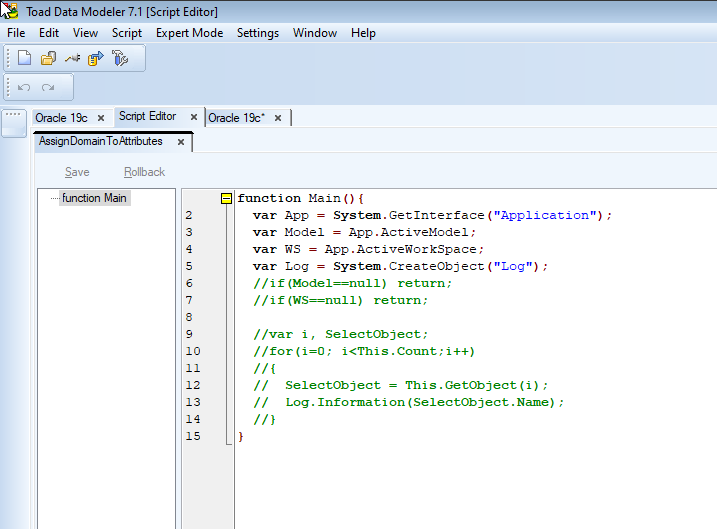Click the Undo arrow icon
Image resolution: width=717 pixels, height=529 pixels.
[24, 87]
